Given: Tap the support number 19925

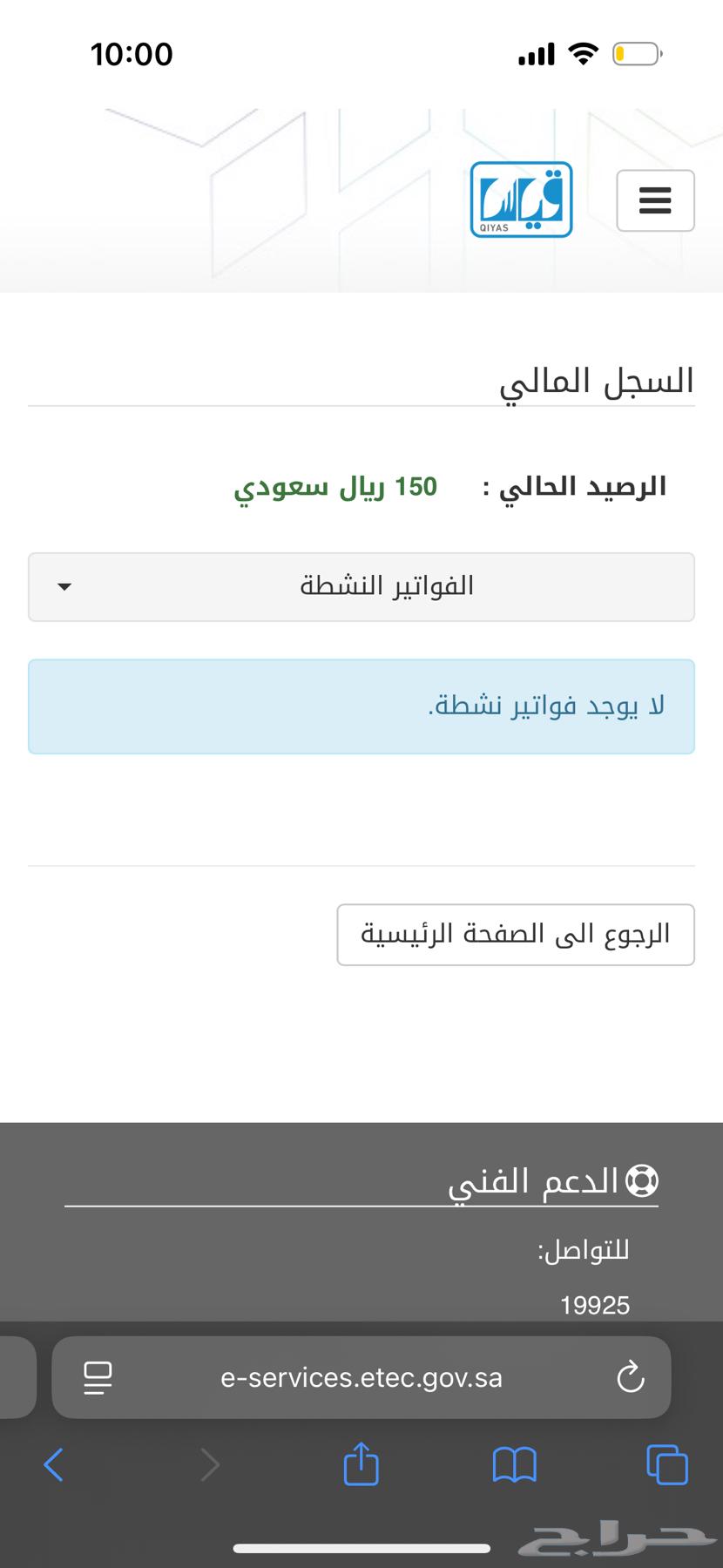Looking at the screenshot, I should (595, 1305).
